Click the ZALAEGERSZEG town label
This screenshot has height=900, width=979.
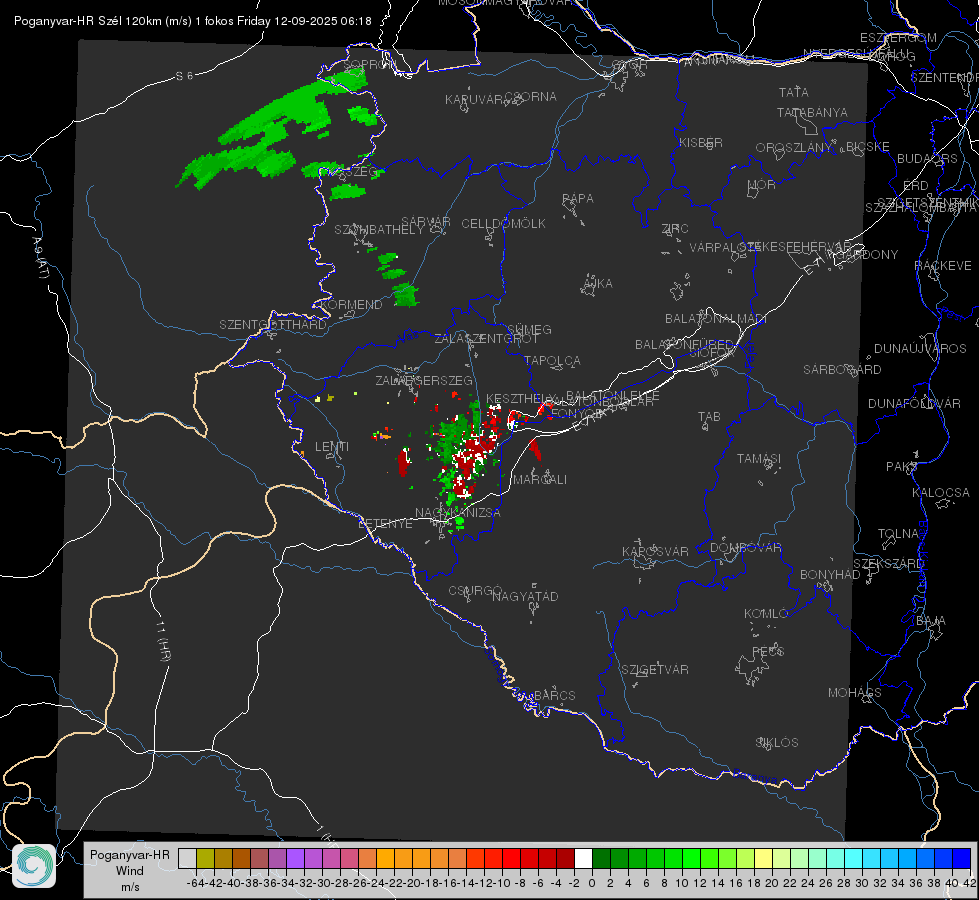[424, 380]
